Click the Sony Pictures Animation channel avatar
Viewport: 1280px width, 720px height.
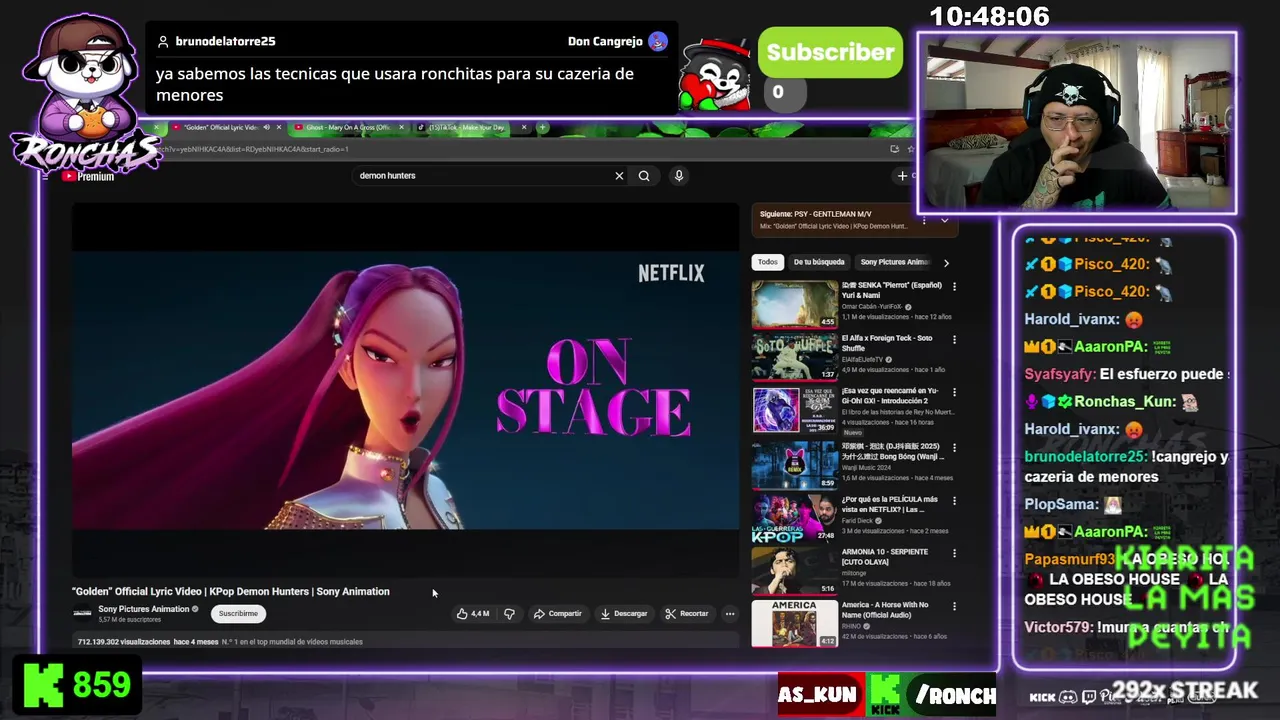pyautogui.click(x=82, y=613)
